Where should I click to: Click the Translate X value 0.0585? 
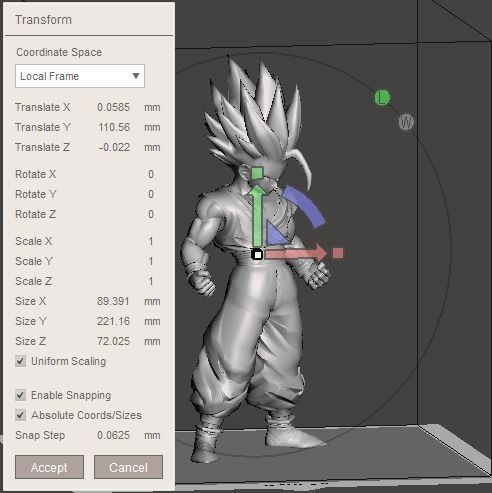click(113, 107)
